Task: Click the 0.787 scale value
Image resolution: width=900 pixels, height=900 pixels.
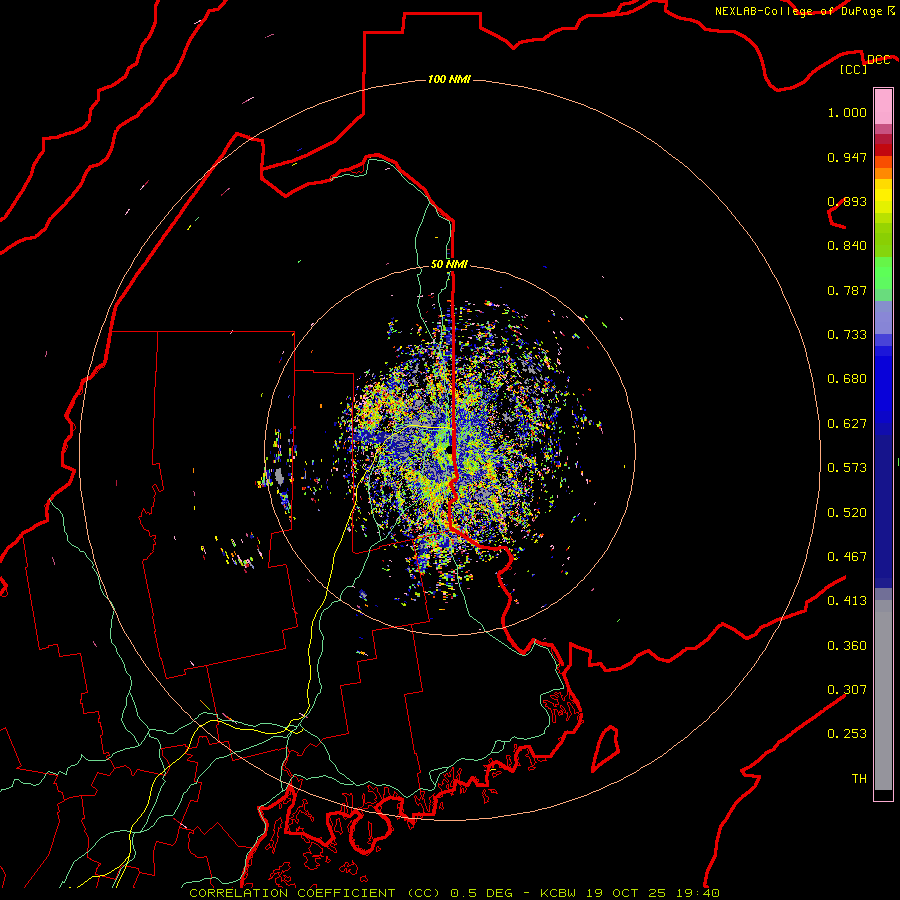Action: click(x=847, y=290)
